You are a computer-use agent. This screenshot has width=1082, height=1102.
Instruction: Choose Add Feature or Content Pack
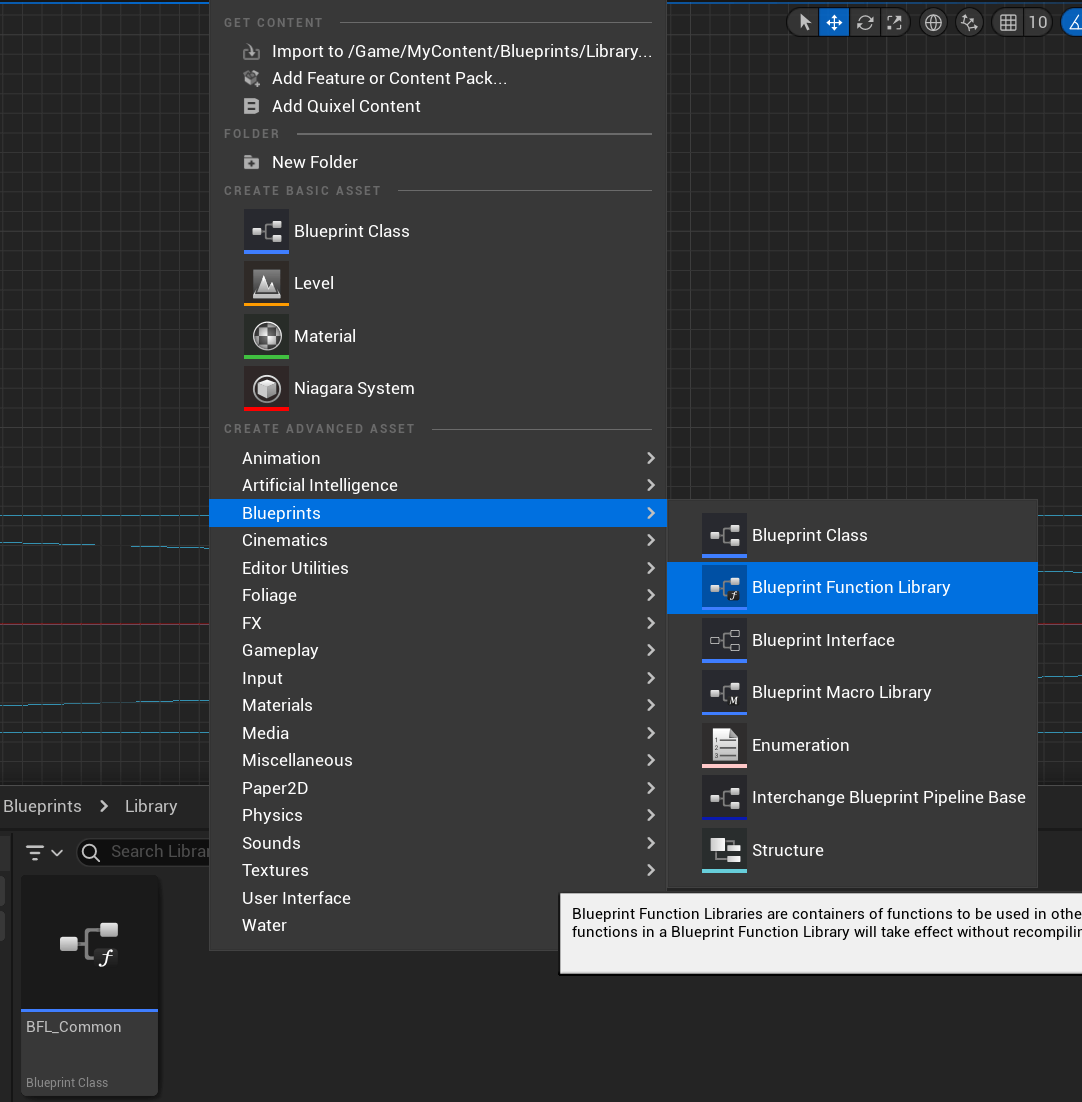coord(438,78)
